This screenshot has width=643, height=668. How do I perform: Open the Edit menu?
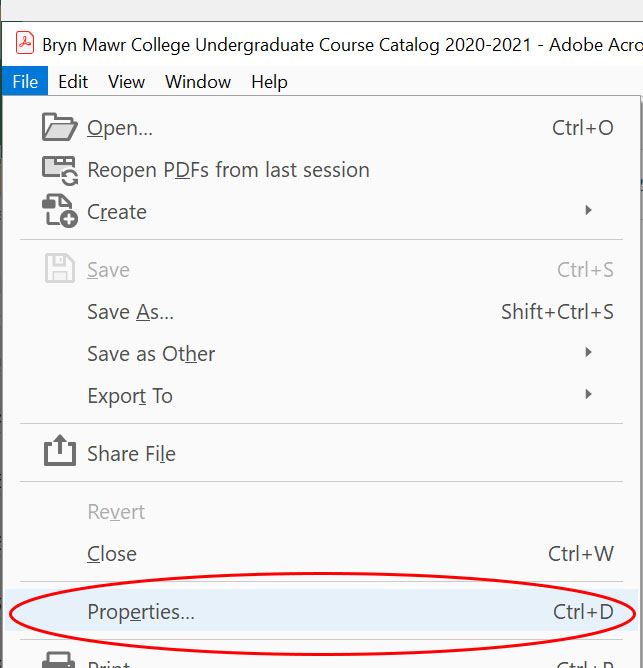73,82
